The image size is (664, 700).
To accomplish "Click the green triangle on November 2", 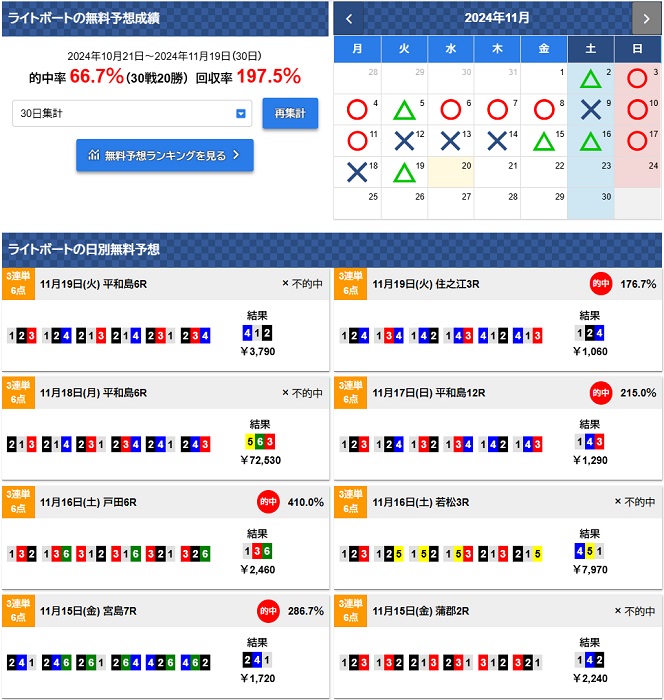I will coord(591,79).
